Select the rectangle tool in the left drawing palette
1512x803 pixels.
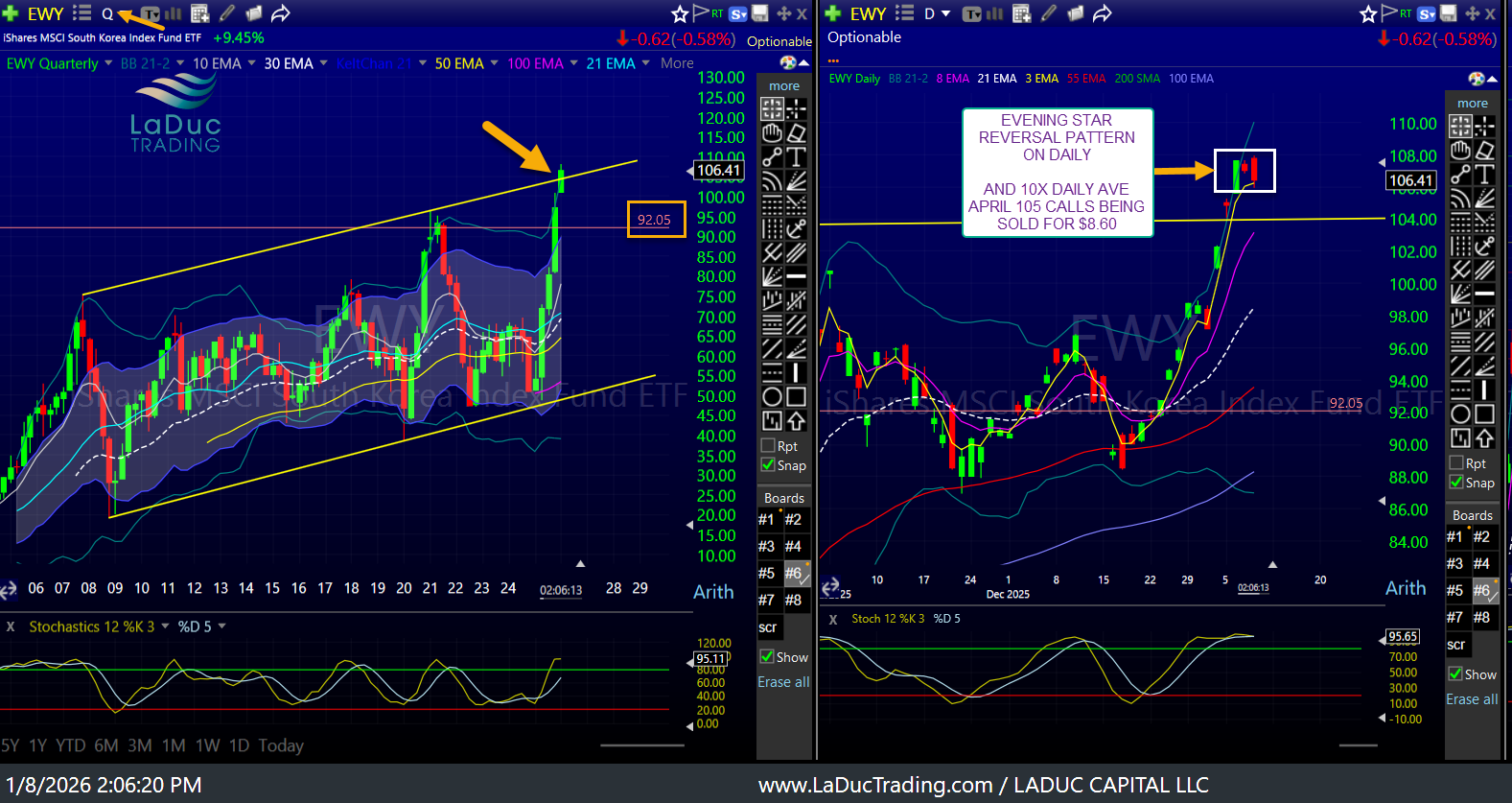[x=796, y=396]
